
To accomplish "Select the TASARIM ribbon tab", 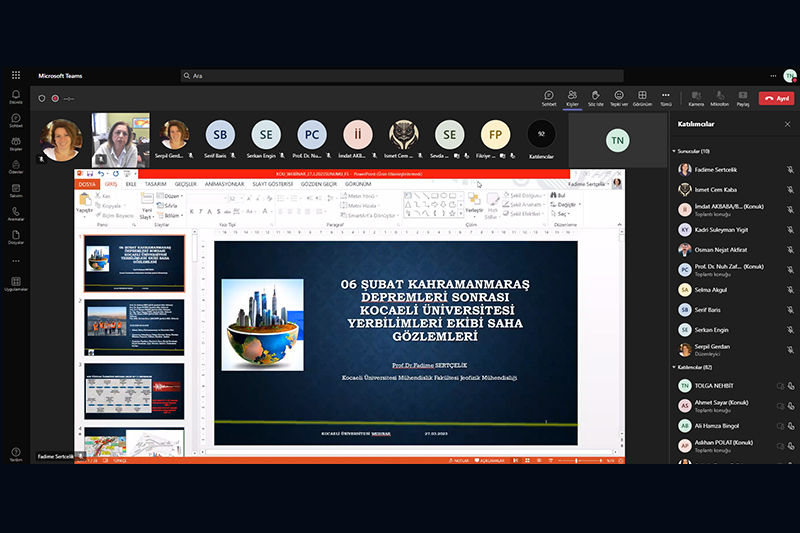I will point(155,184).
